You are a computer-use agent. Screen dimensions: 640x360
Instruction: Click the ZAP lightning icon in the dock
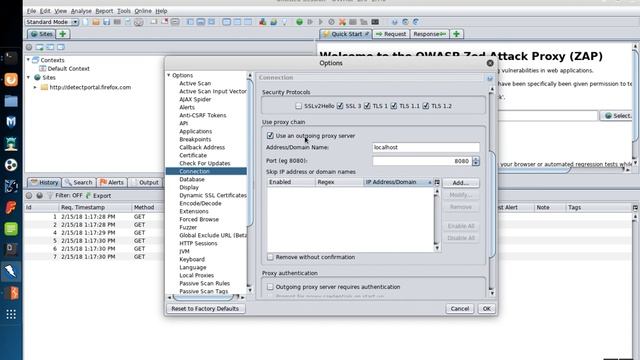tap(11, 271)
